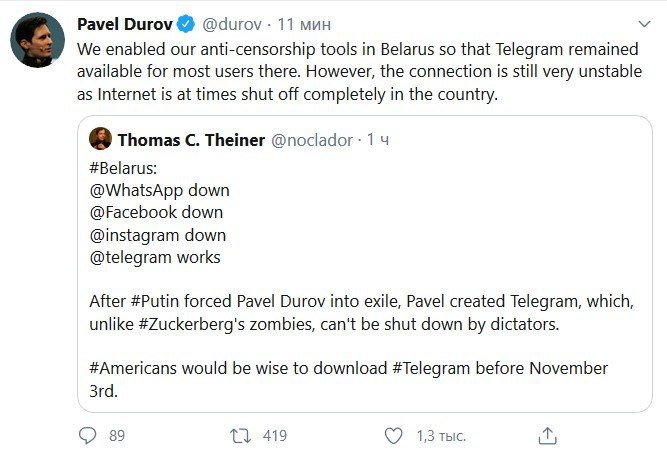Open the 11 мин timestamp
Screen dimensions: 667x457
304,24
